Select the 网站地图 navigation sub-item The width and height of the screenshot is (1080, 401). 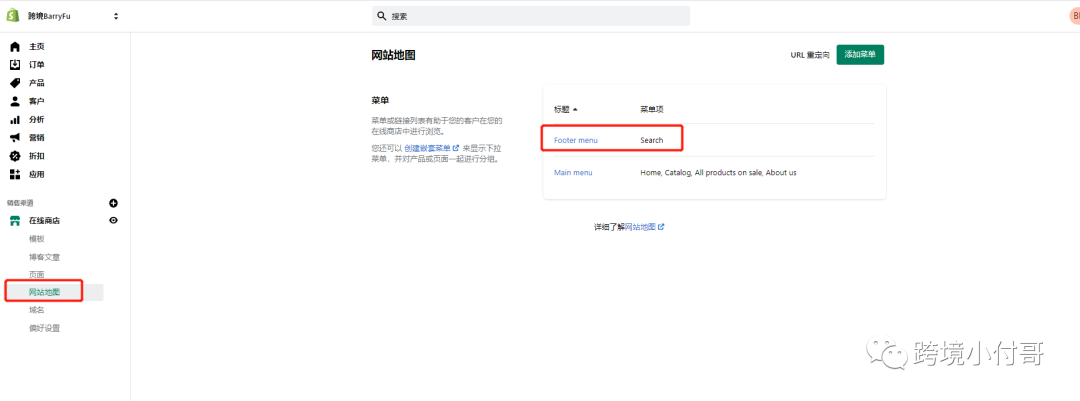(44, 292)
